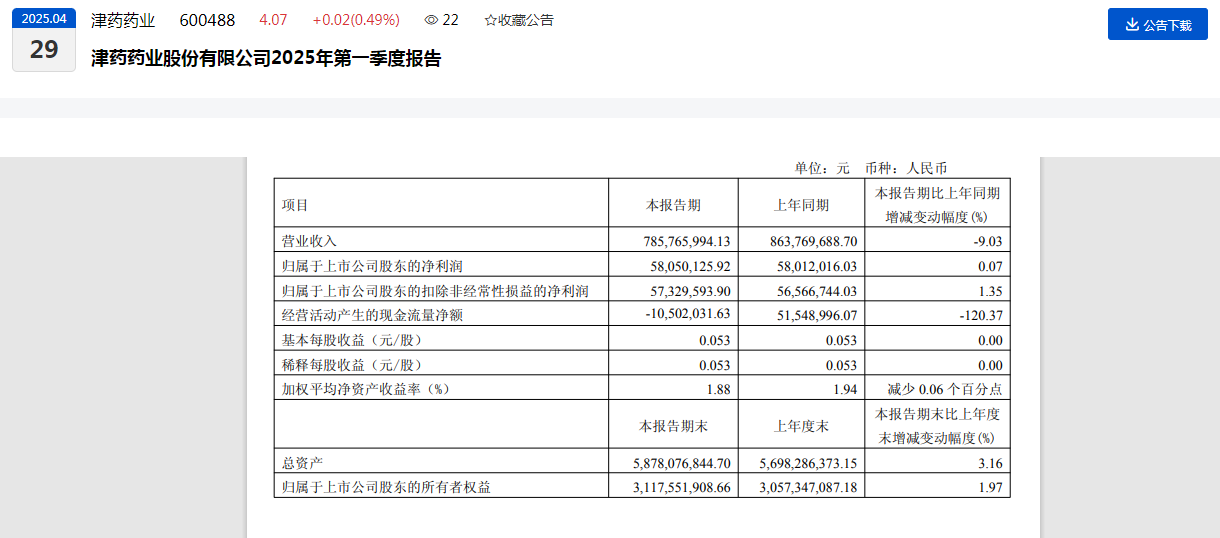Click the eye view-count icon
The image size is (1220, 538).
(x=431, y=20)
